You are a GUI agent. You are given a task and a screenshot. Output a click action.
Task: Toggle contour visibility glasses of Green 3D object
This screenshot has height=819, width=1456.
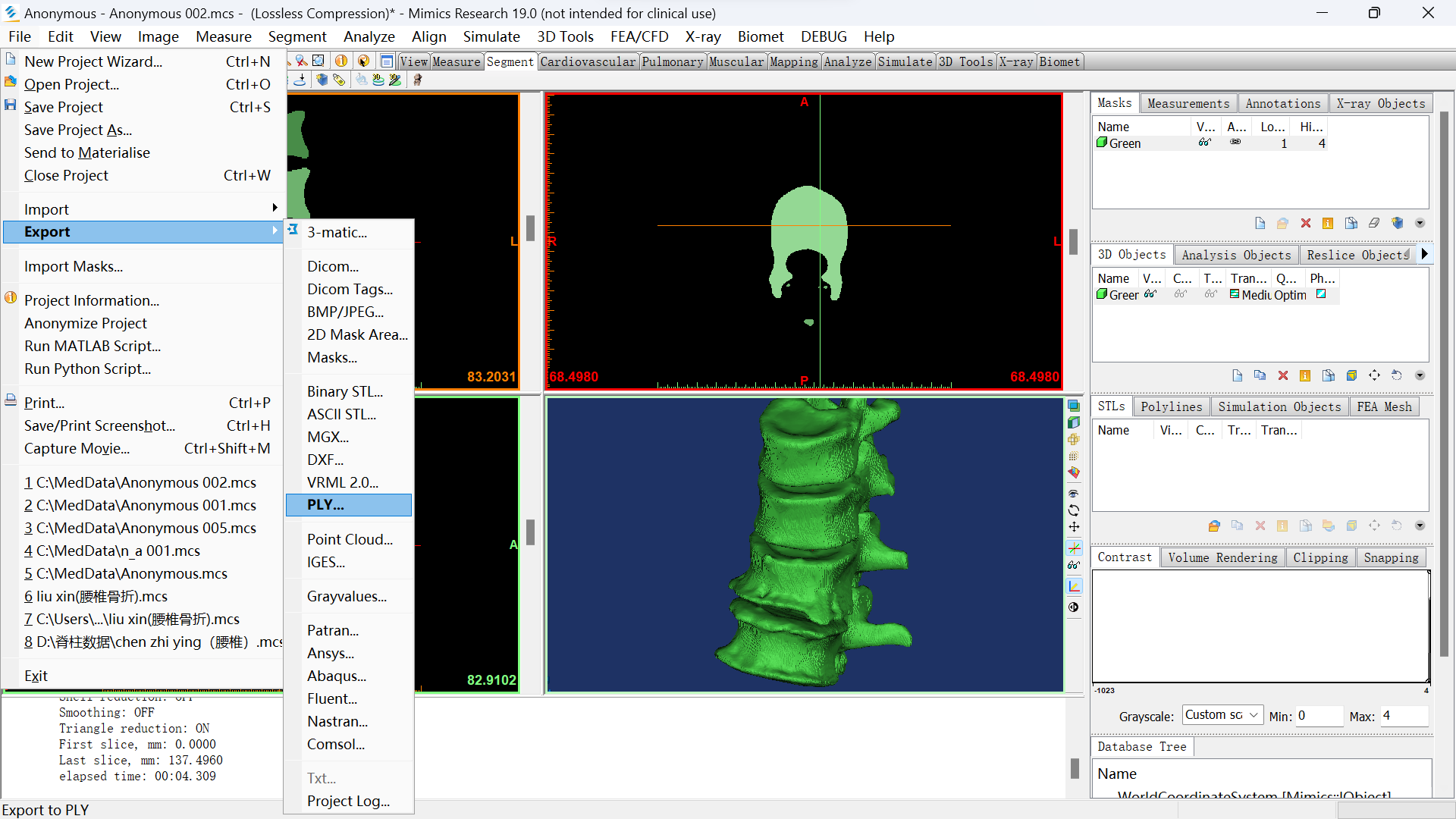pos(1181,294)
